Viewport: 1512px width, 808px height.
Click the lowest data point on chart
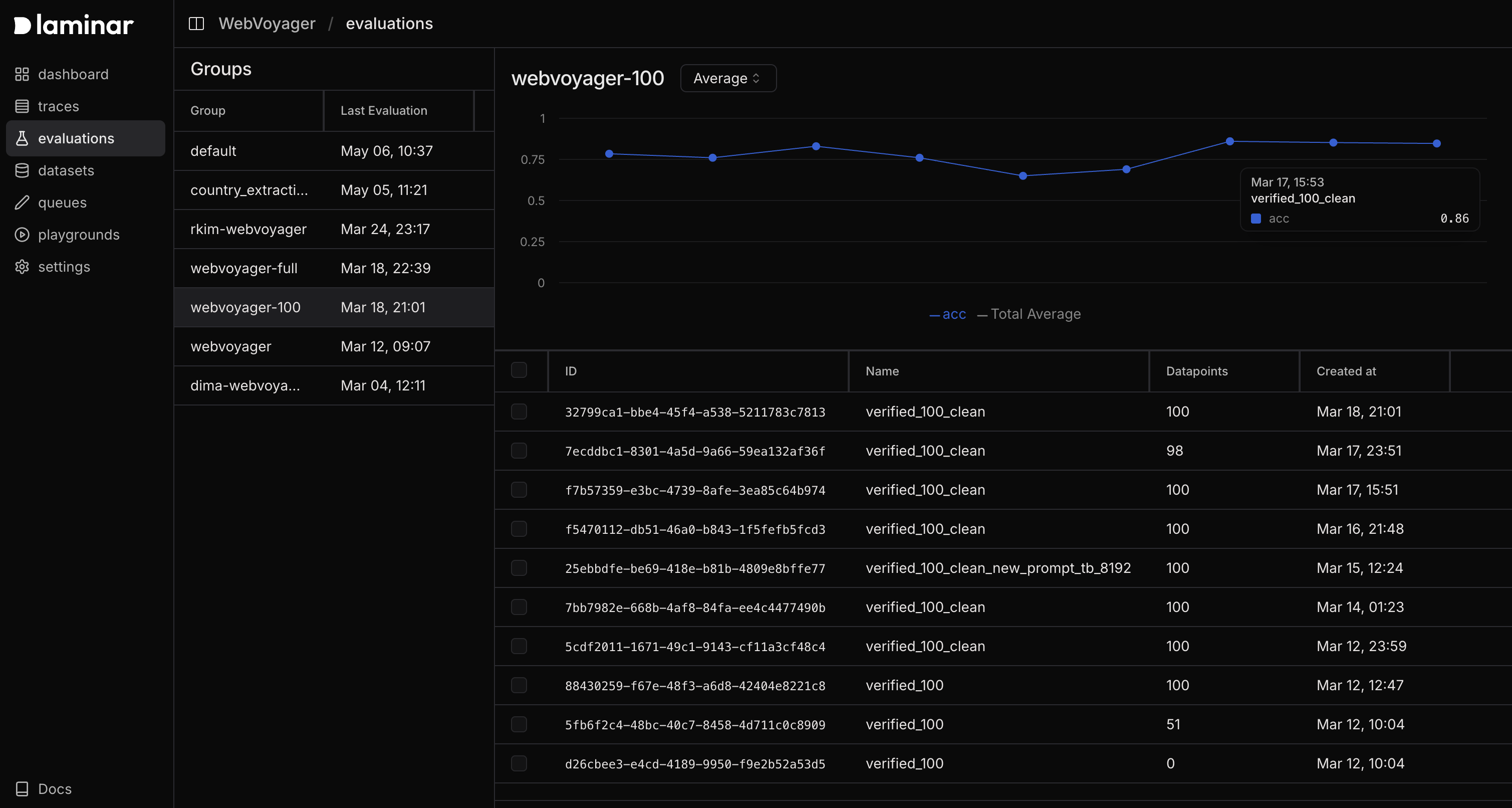tap(1023, 175)
